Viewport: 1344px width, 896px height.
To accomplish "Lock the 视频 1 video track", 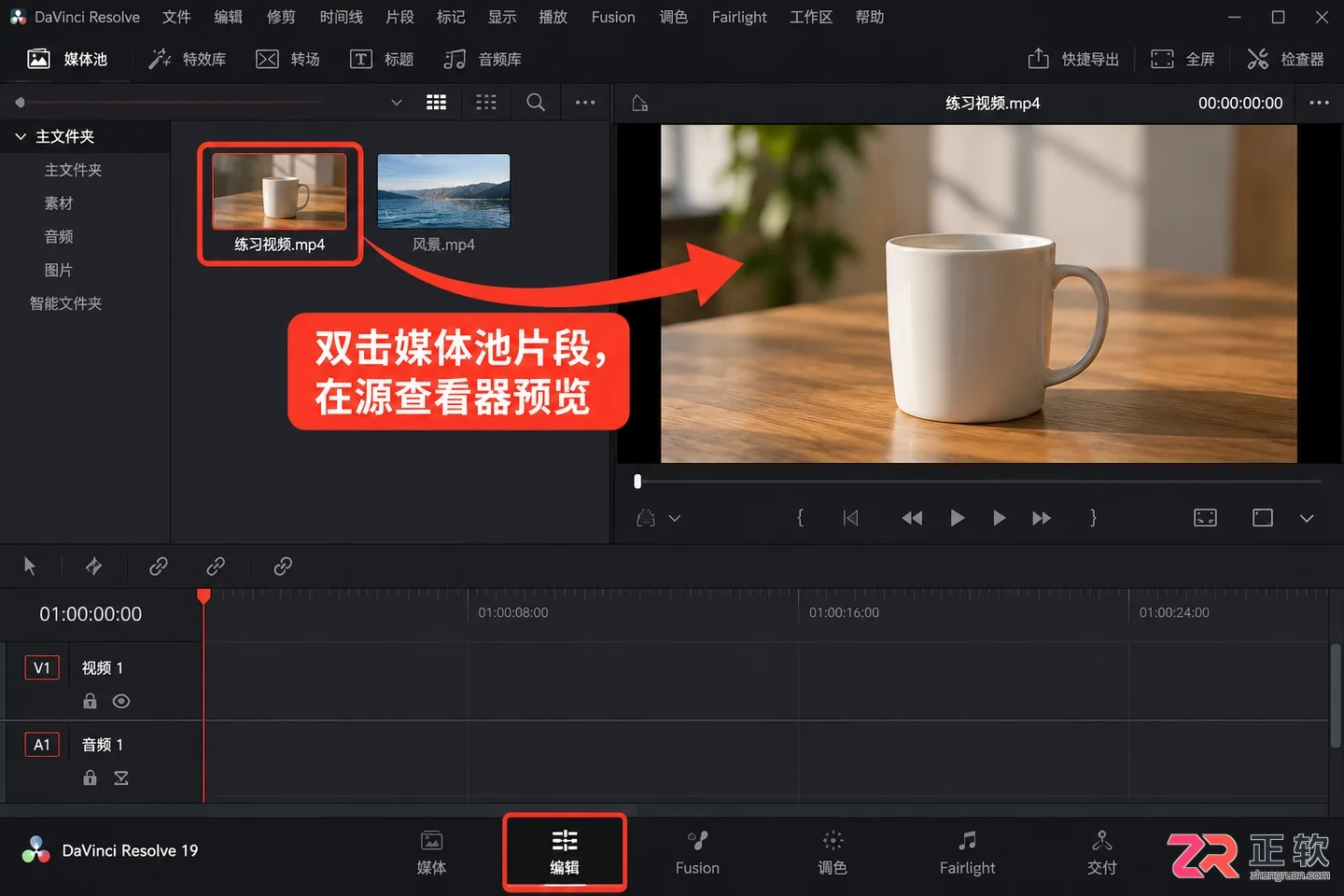I will [x=90, y=701].
